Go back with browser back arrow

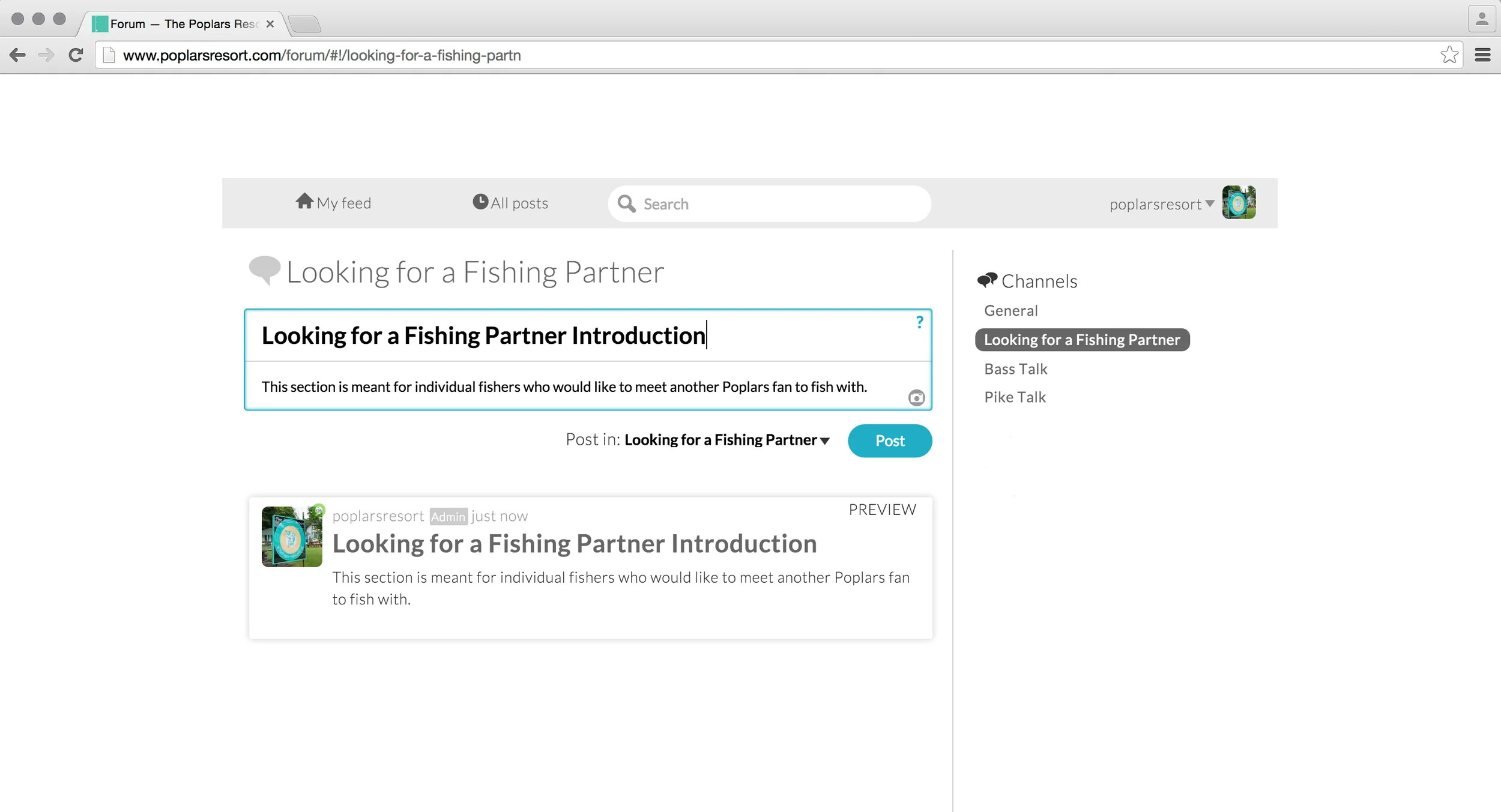pyautogui.click(x=18, y=55)
